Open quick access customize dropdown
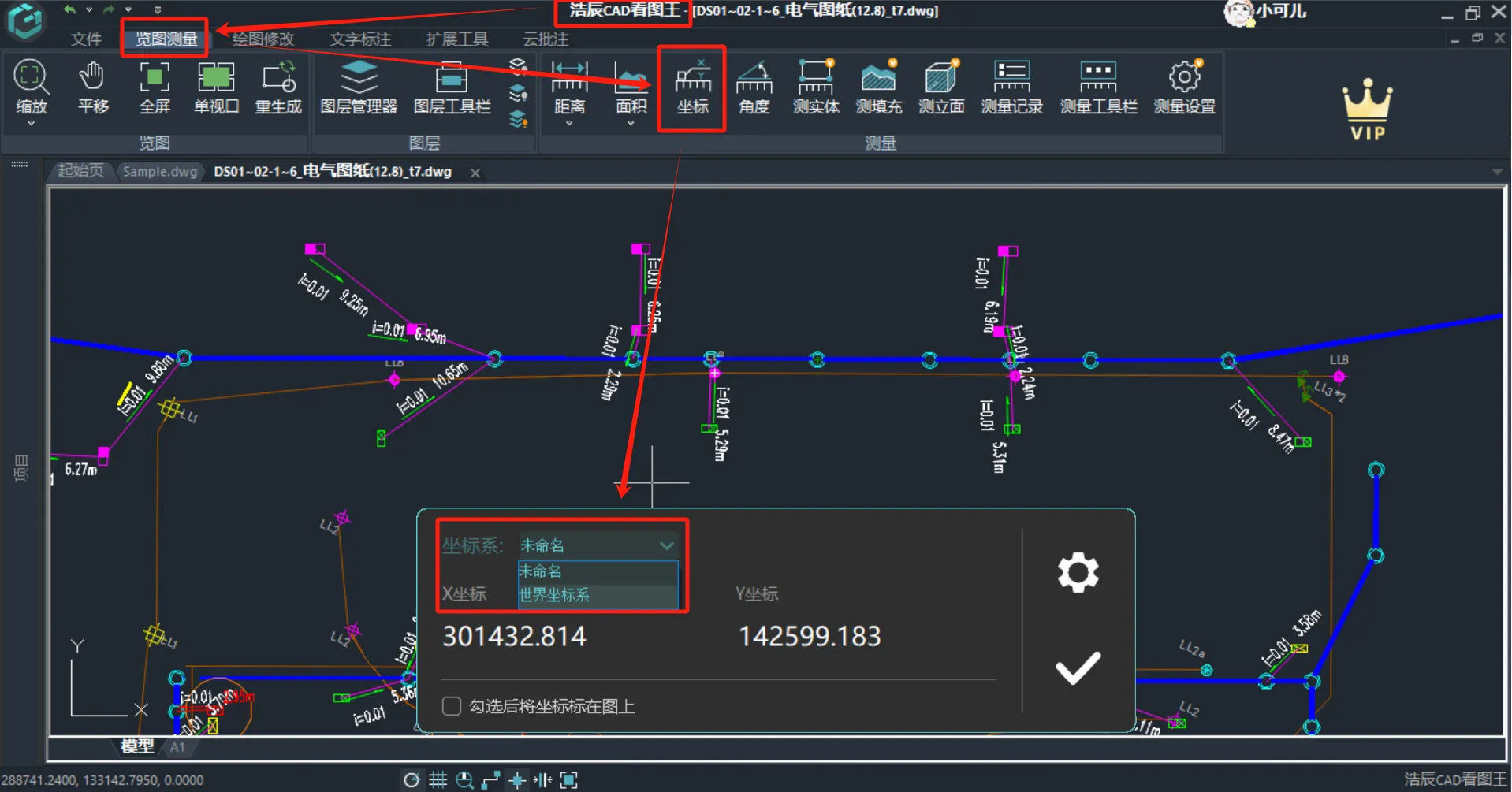The height and width of the screenshot is (792, 1512). 158,10
